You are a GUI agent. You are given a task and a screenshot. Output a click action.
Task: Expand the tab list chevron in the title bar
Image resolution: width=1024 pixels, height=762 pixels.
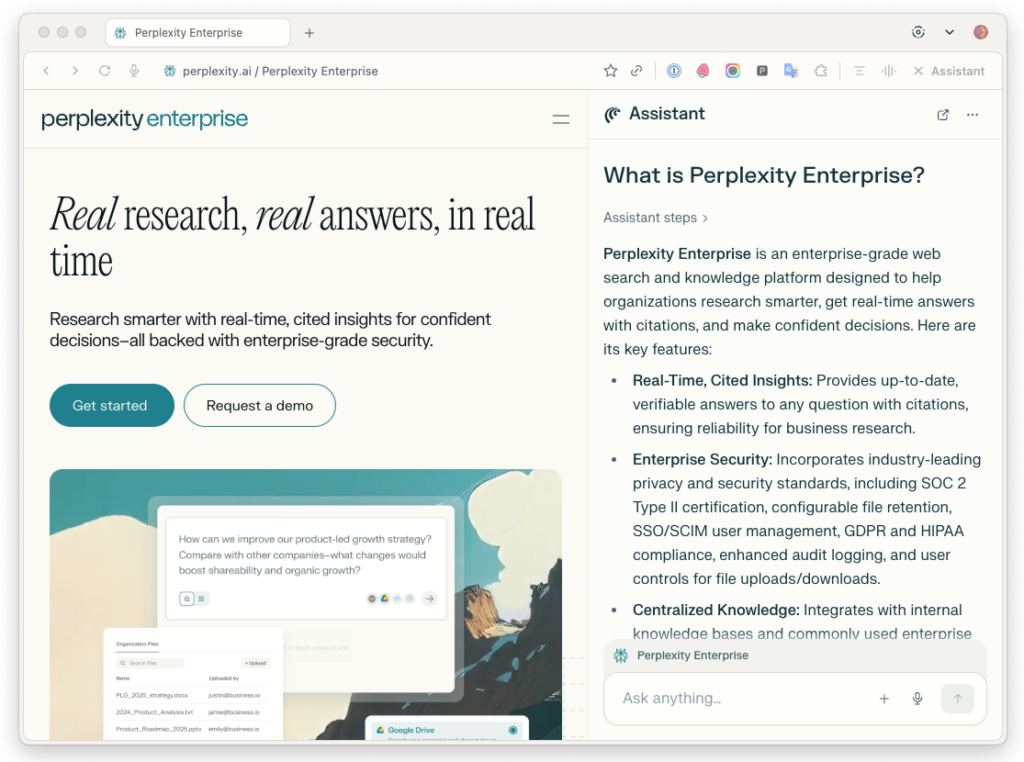[x=949, y=33]
